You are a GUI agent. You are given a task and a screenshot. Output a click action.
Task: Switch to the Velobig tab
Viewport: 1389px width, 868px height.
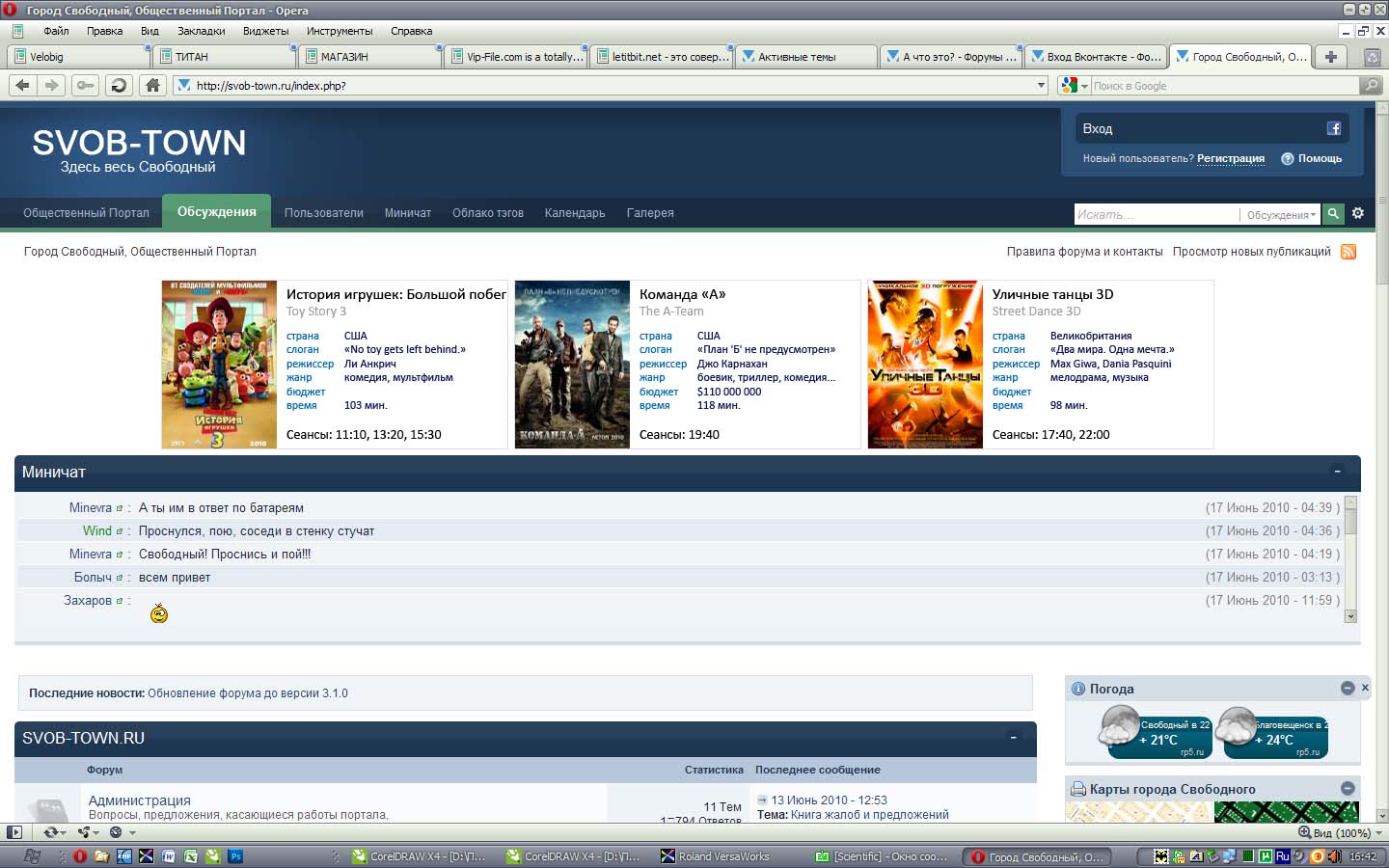pos(79,57)
